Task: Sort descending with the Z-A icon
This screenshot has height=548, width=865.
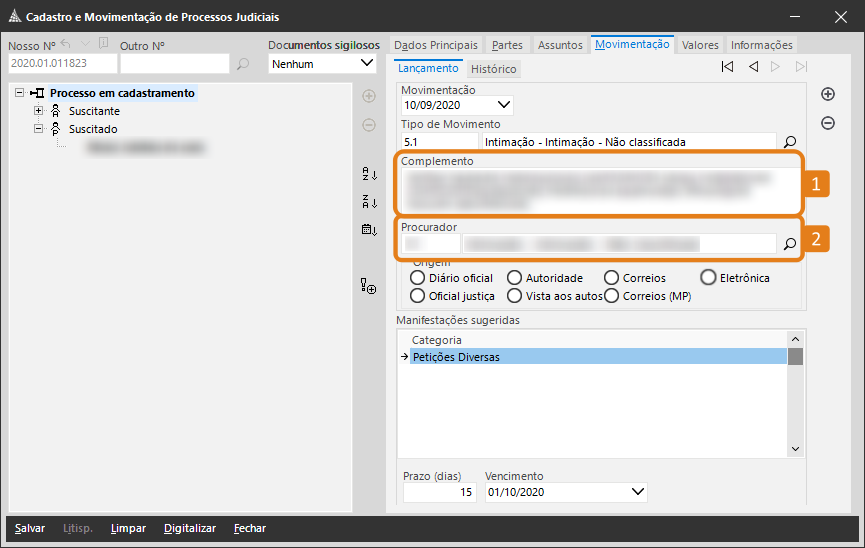Action: click(x=369, y=202)
